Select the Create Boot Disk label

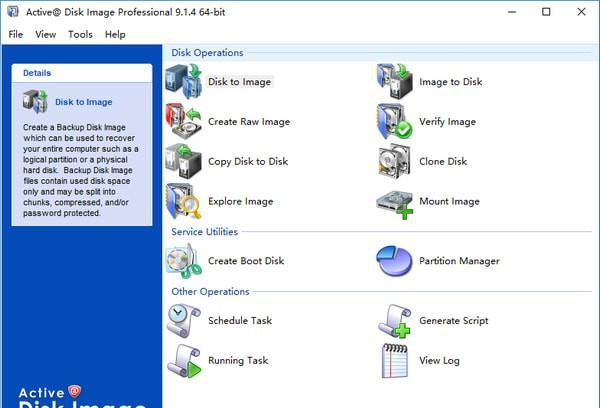[x=246, y=261]
